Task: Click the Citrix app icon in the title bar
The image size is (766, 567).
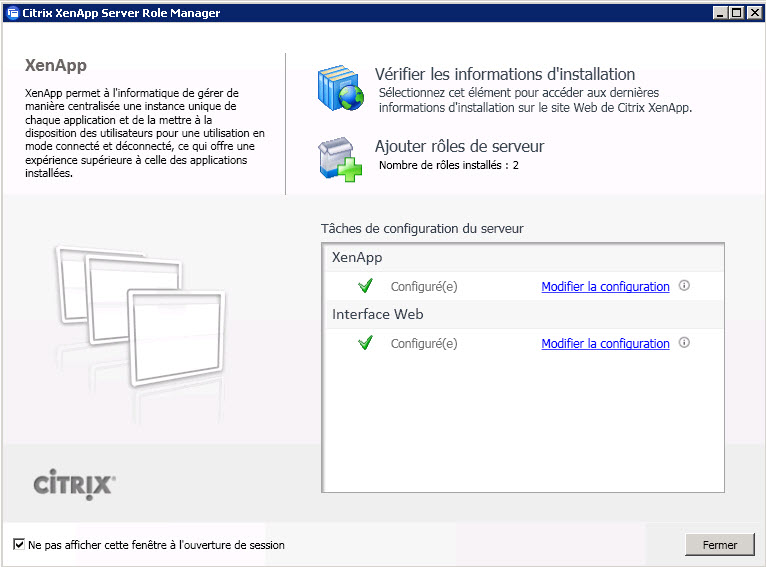Action: point(12,13)
